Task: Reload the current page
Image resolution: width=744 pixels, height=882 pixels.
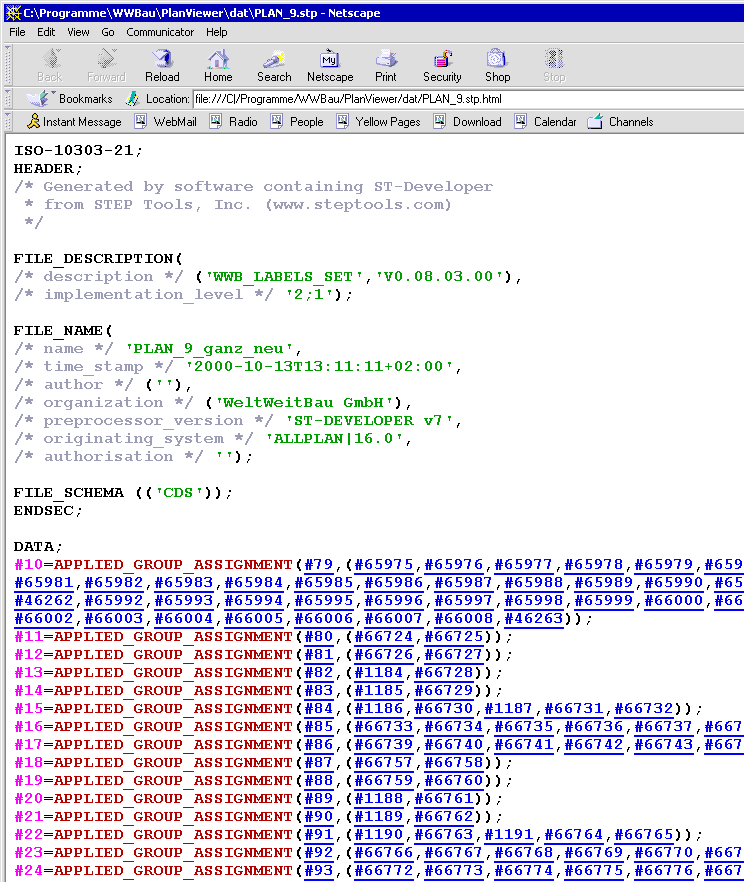Action: pyautogui.click(x=162, y=65)
